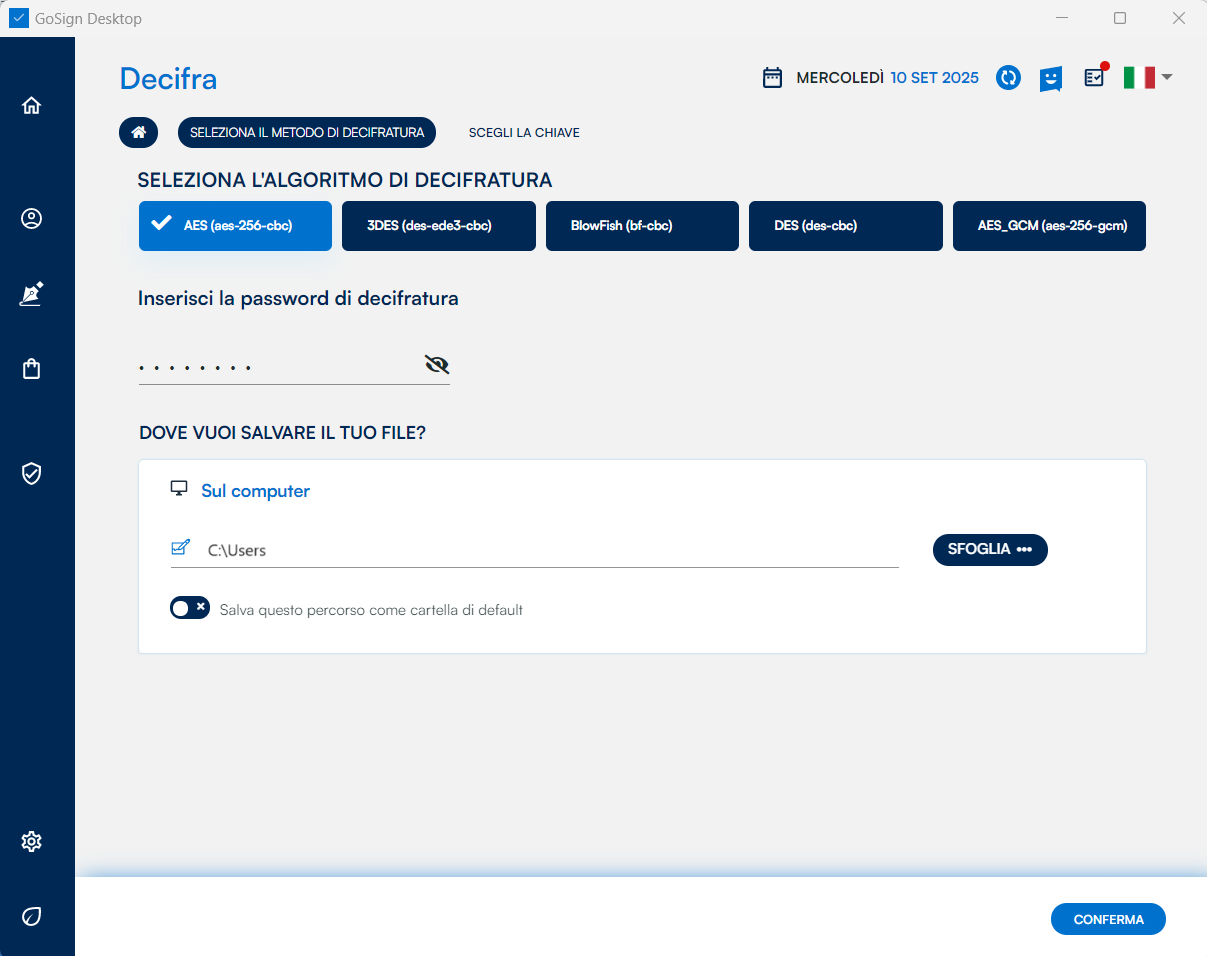Go to the Scegli la chiave step
The width and height of the screenshot is (1207, 956).
(524, 133)
